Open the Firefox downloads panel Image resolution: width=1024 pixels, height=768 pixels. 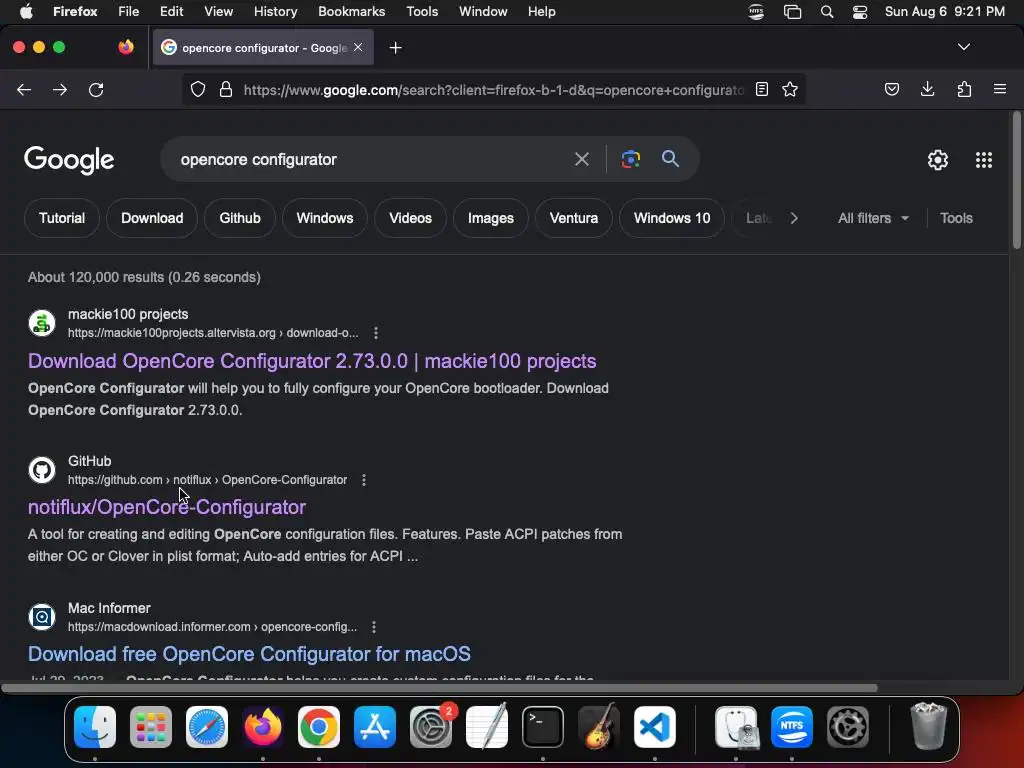(927, 89)
